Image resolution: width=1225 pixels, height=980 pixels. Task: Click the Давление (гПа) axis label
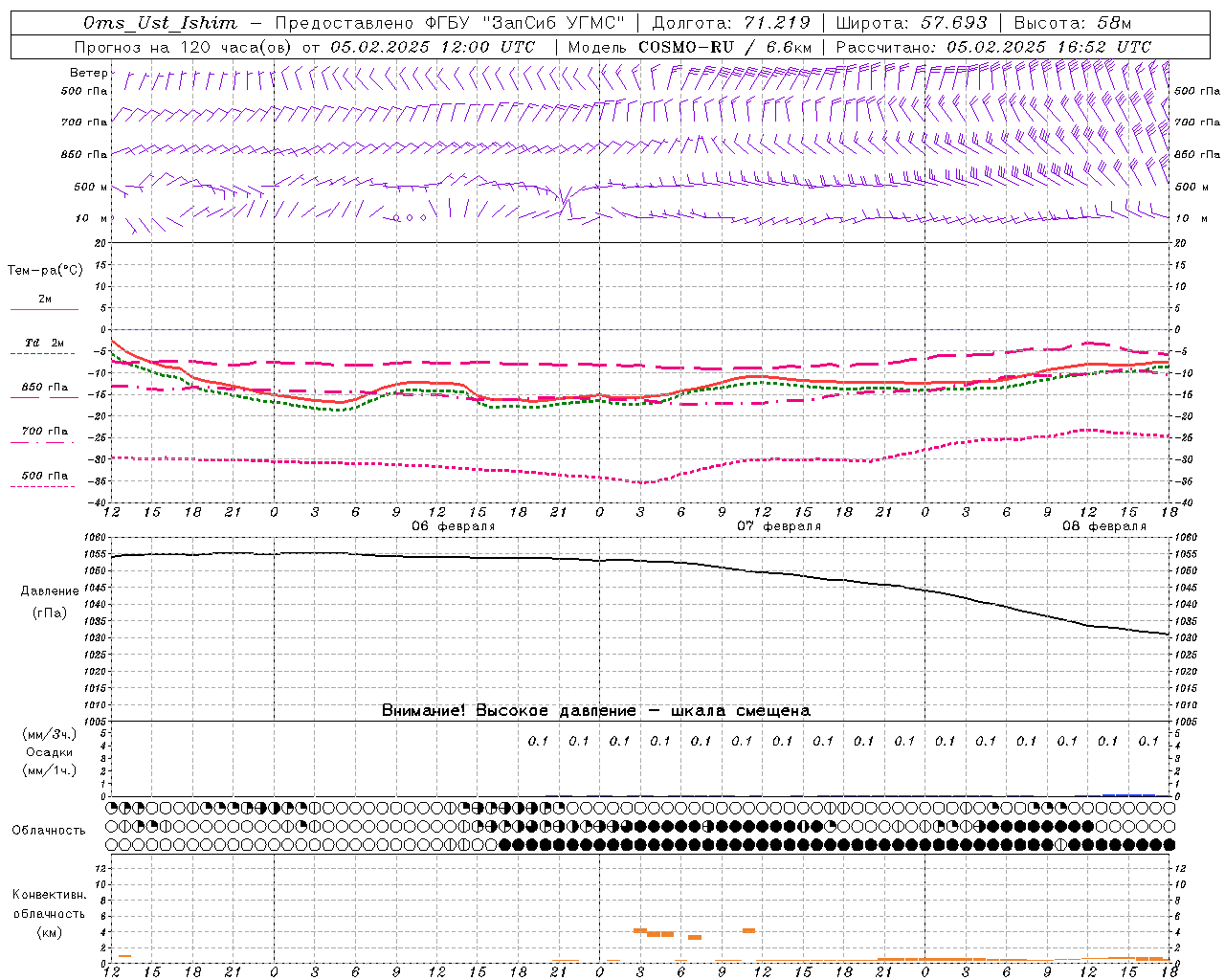50,602
